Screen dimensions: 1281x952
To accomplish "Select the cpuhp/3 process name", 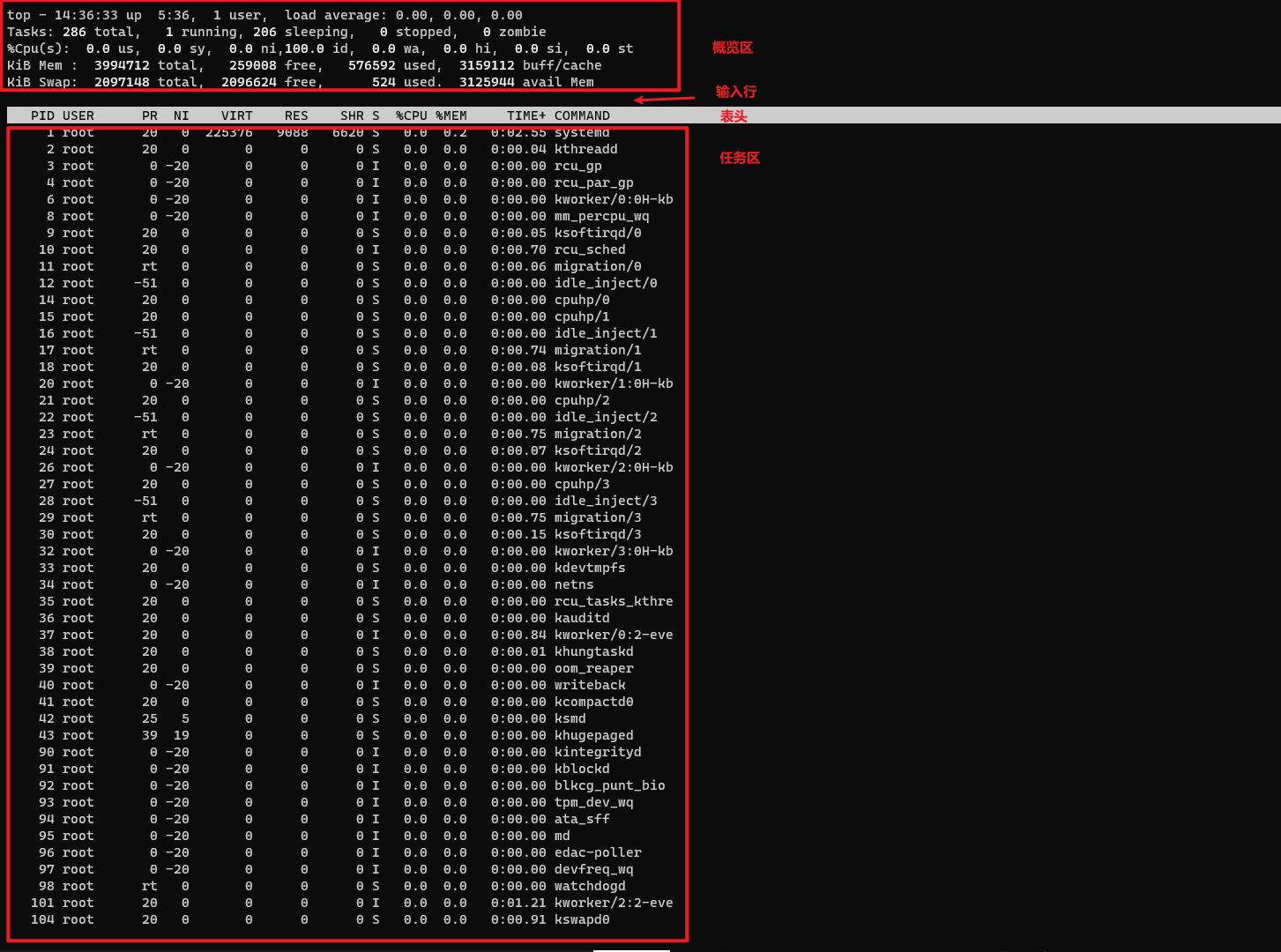I will pyautogui.click(x=582, y=484).
